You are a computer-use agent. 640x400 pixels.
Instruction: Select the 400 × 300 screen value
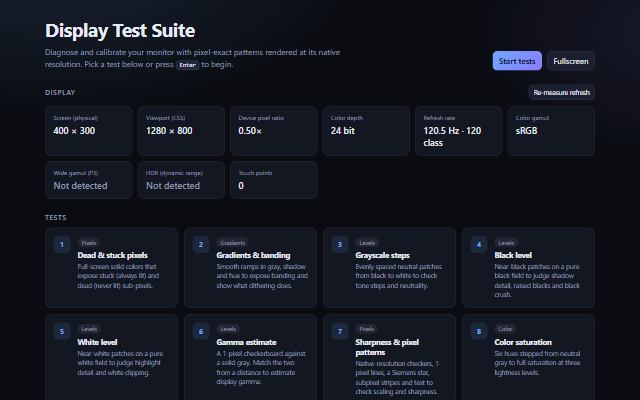click(74, 131)
